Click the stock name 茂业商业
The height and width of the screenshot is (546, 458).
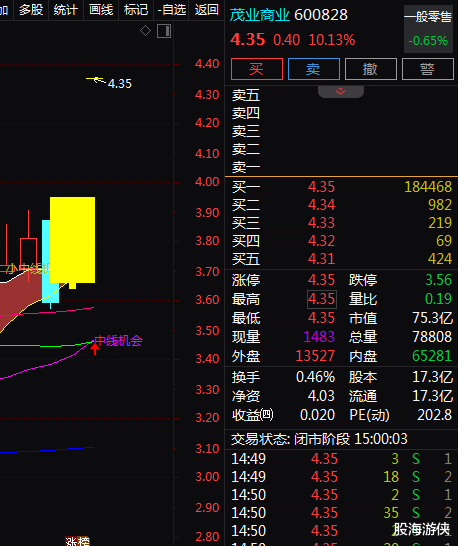click(259, 15)
